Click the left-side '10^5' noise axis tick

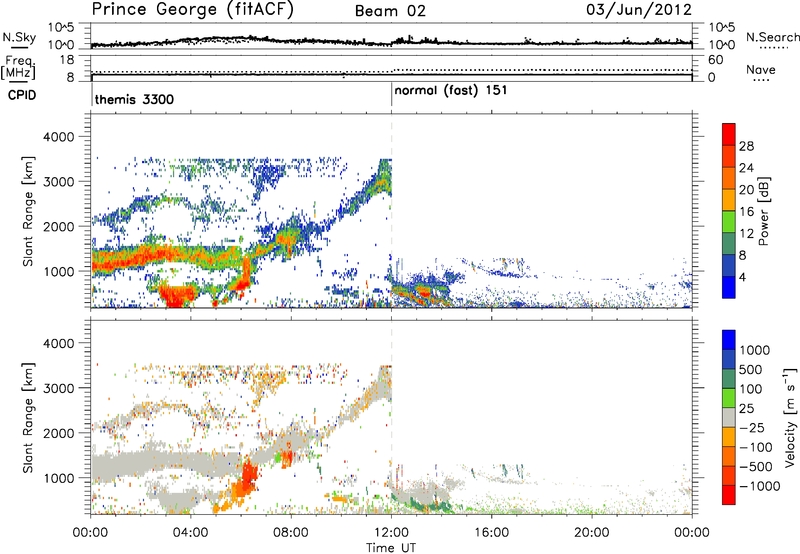click(61, 28)
